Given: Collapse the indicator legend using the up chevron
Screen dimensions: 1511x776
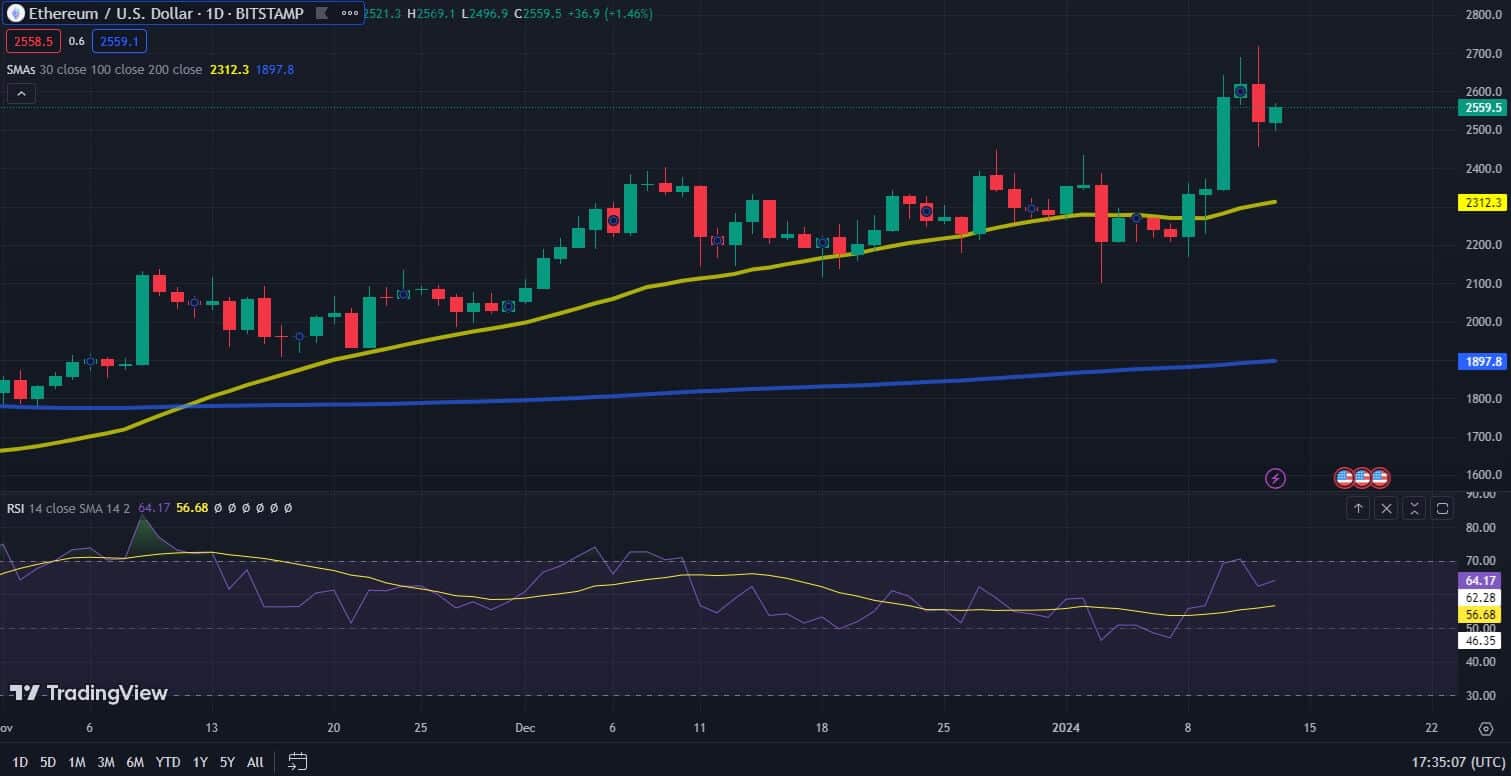Looking at the screenshot, I should [20, 93].
